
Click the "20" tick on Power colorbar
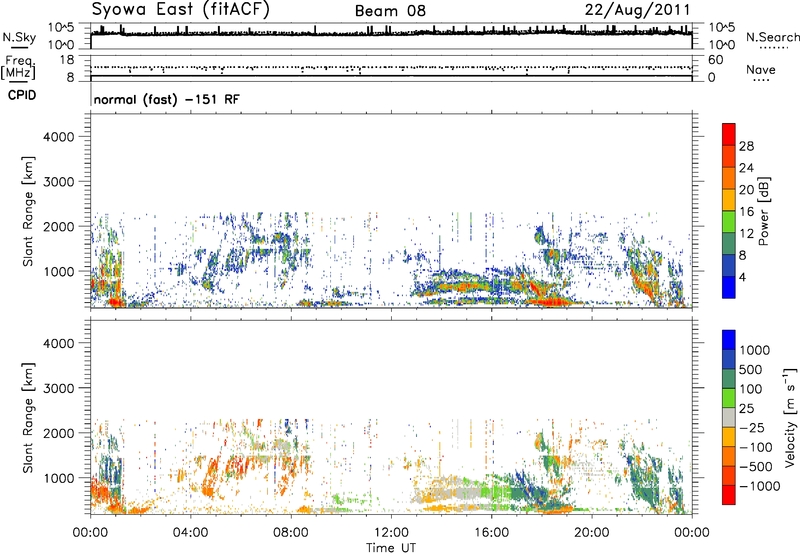pos(746,190)
